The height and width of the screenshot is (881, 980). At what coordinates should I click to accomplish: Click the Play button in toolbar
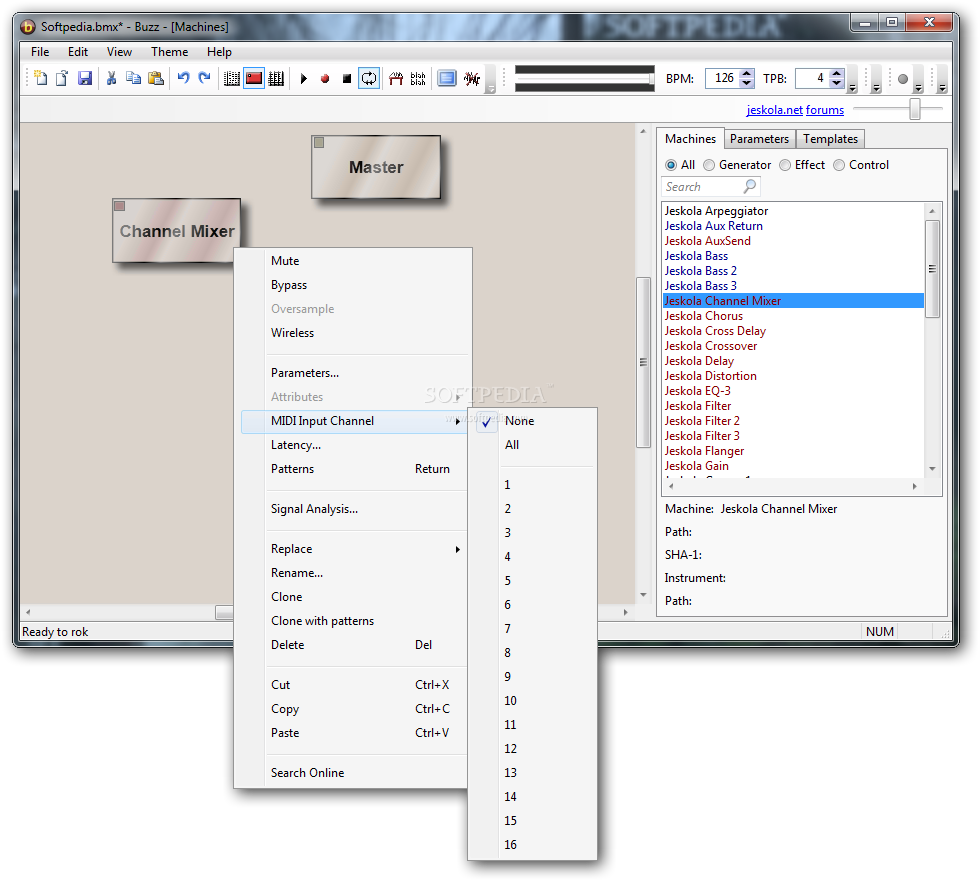click(304, 79)
